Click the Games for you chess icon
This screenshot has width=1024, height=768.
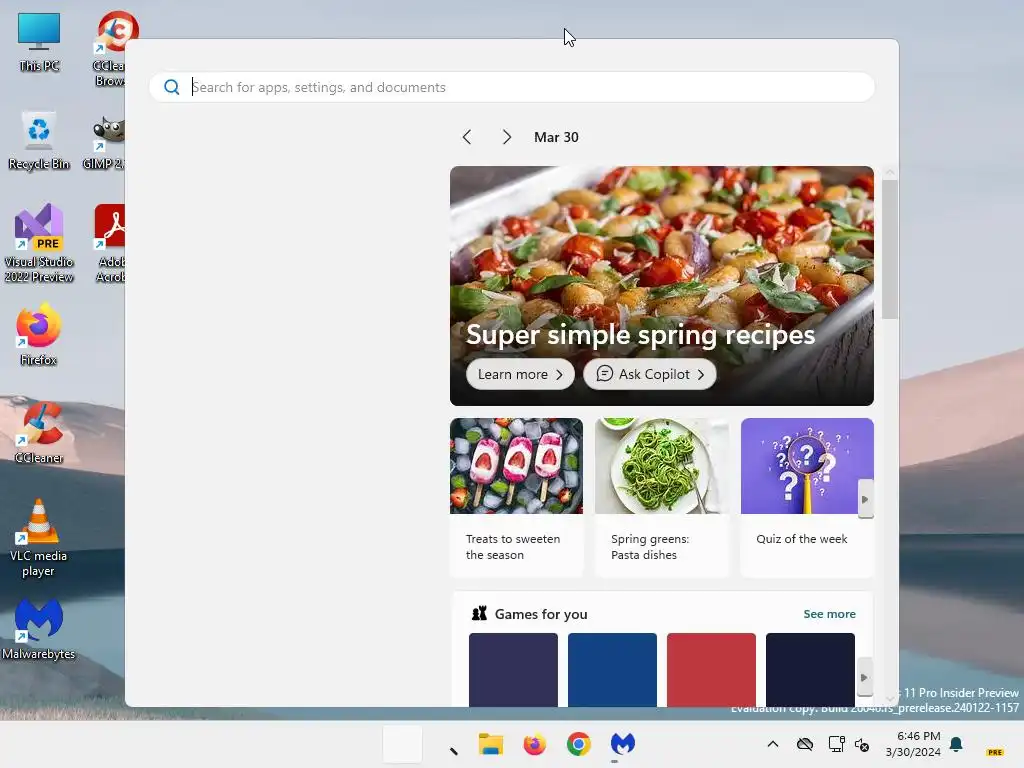[479, 613]
